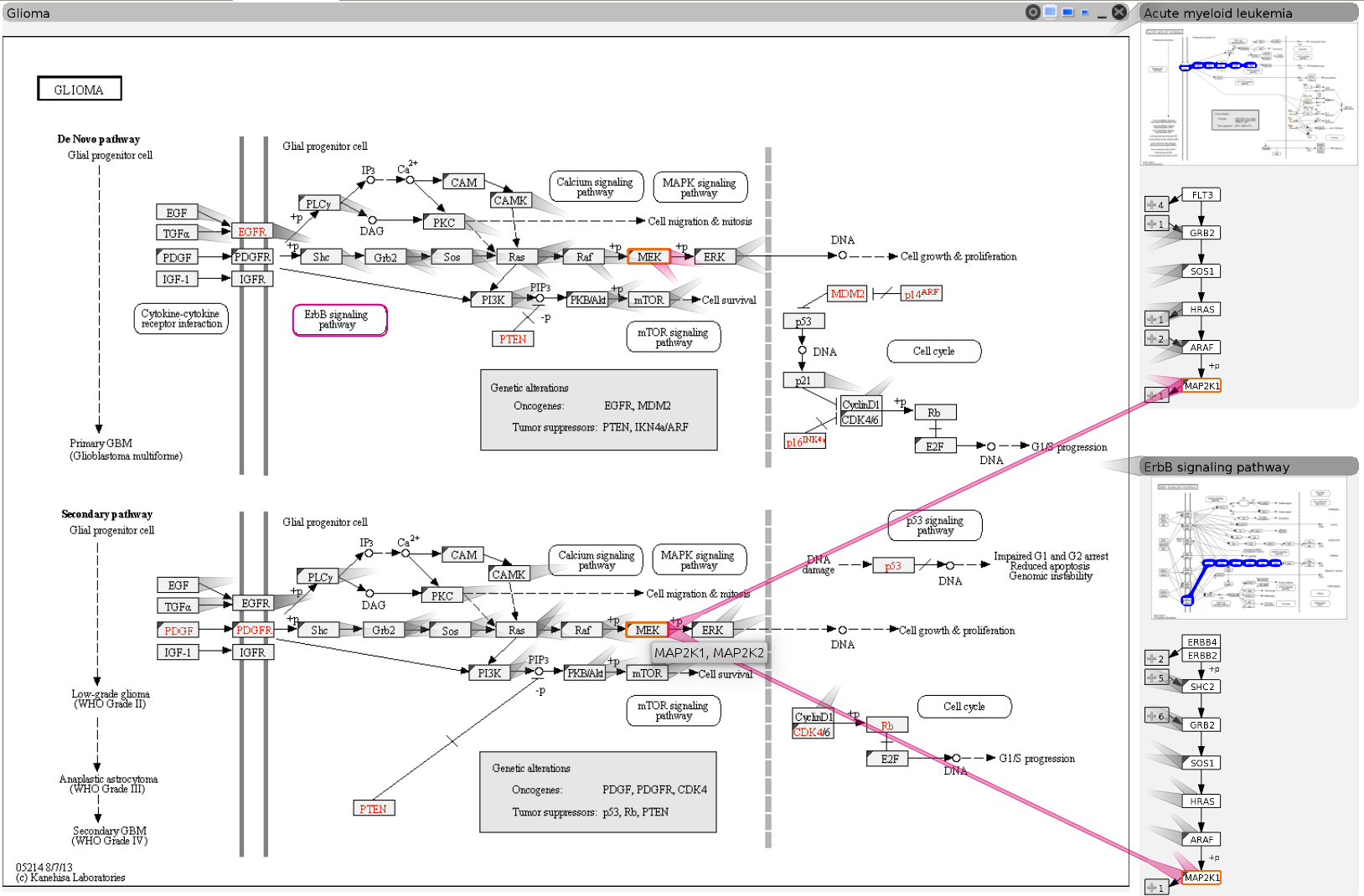Image resolution: width=1364 pixels, height=896 pixels.
Task: Click the Raf node in De Novo pathway
Action: [x=584, y=257]
